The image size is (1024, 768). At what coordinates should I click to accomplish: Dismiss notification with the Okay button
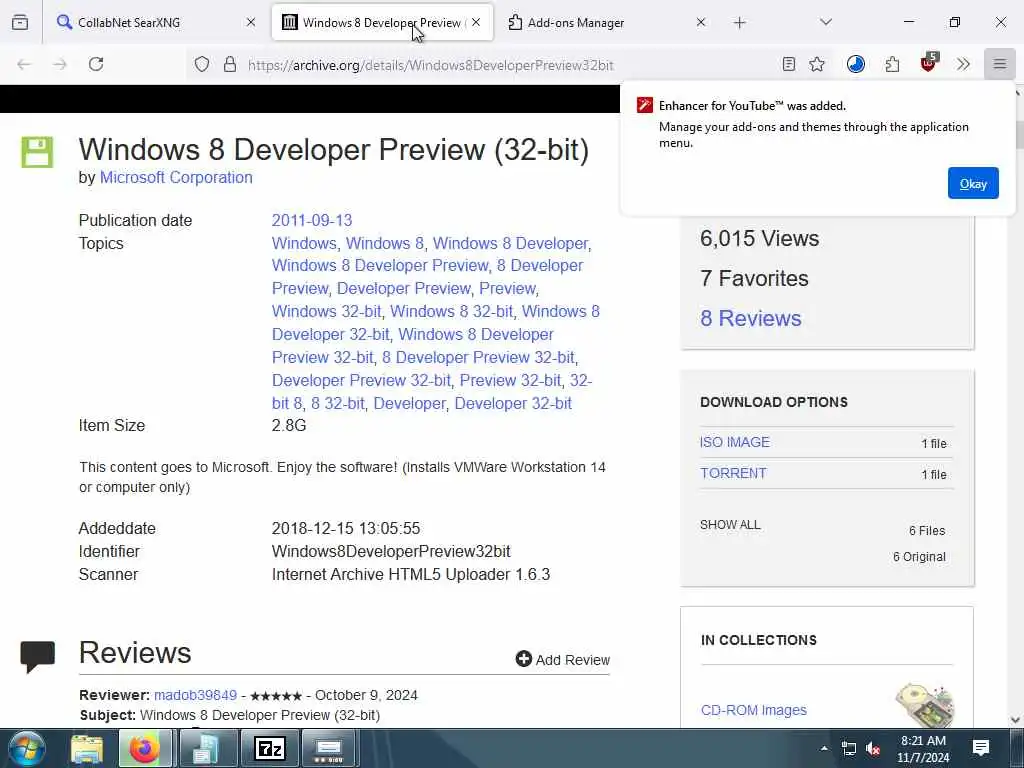(973, 184)
